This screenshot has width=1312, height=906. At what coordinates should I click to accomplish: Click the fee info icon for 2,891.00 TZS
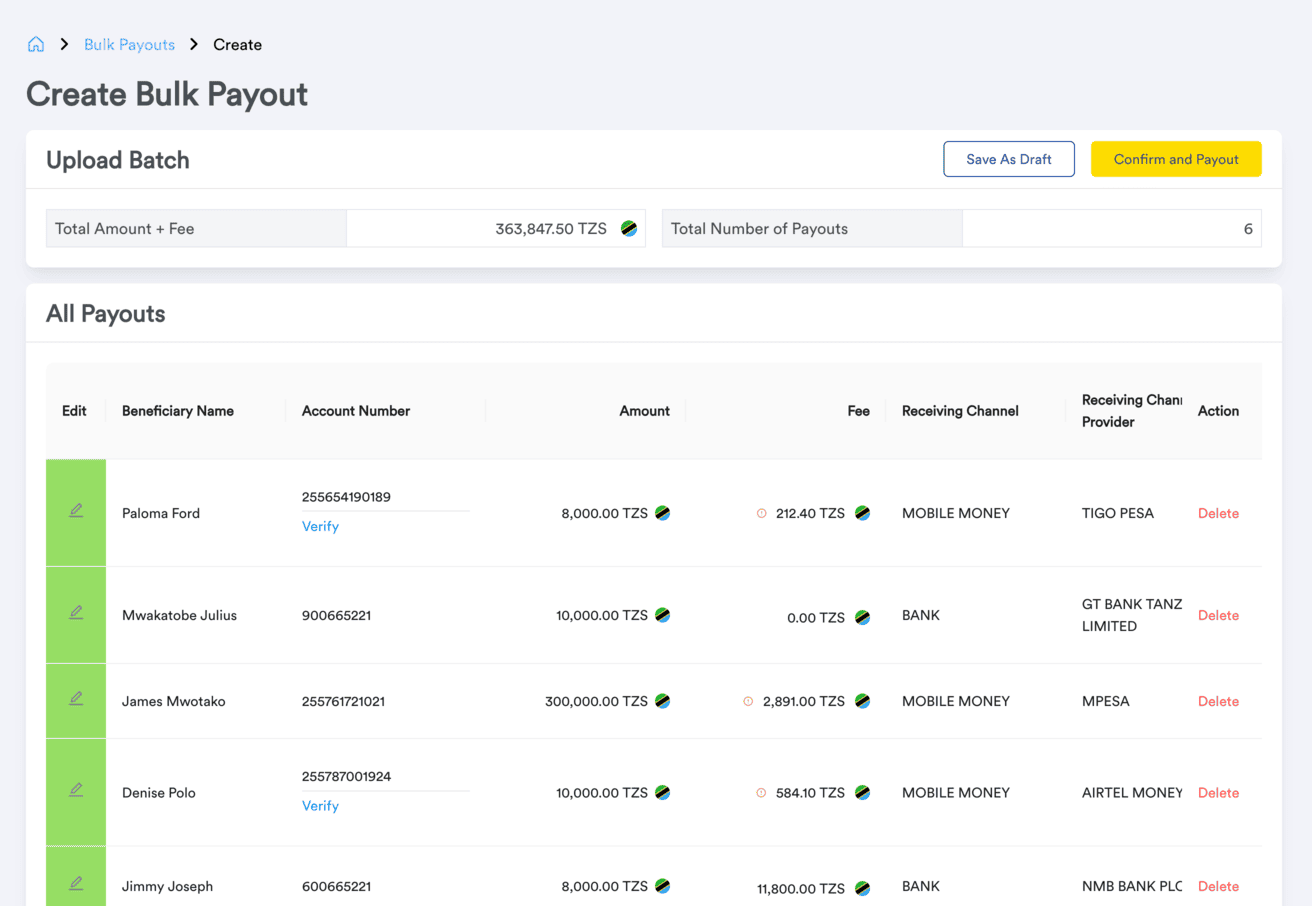pyautogui.click(x=748, y=701)
